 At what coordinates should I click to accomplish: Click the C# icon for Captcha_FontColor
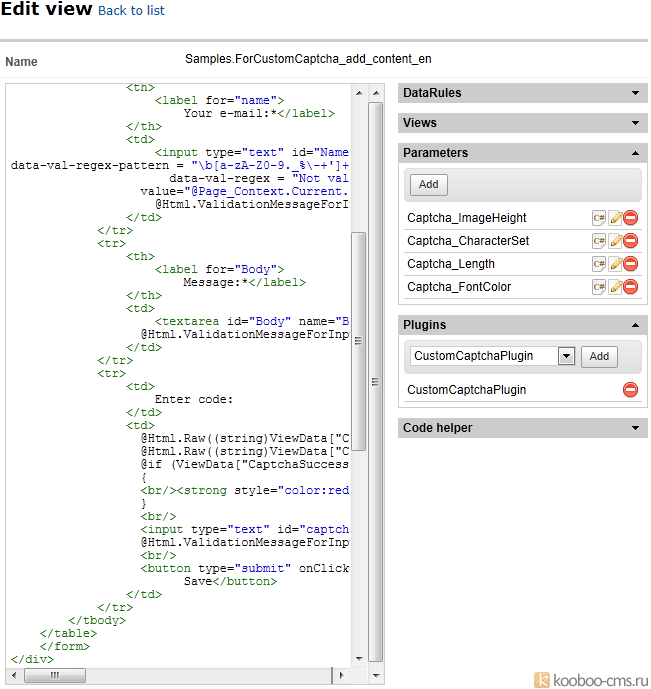point(598,287)
